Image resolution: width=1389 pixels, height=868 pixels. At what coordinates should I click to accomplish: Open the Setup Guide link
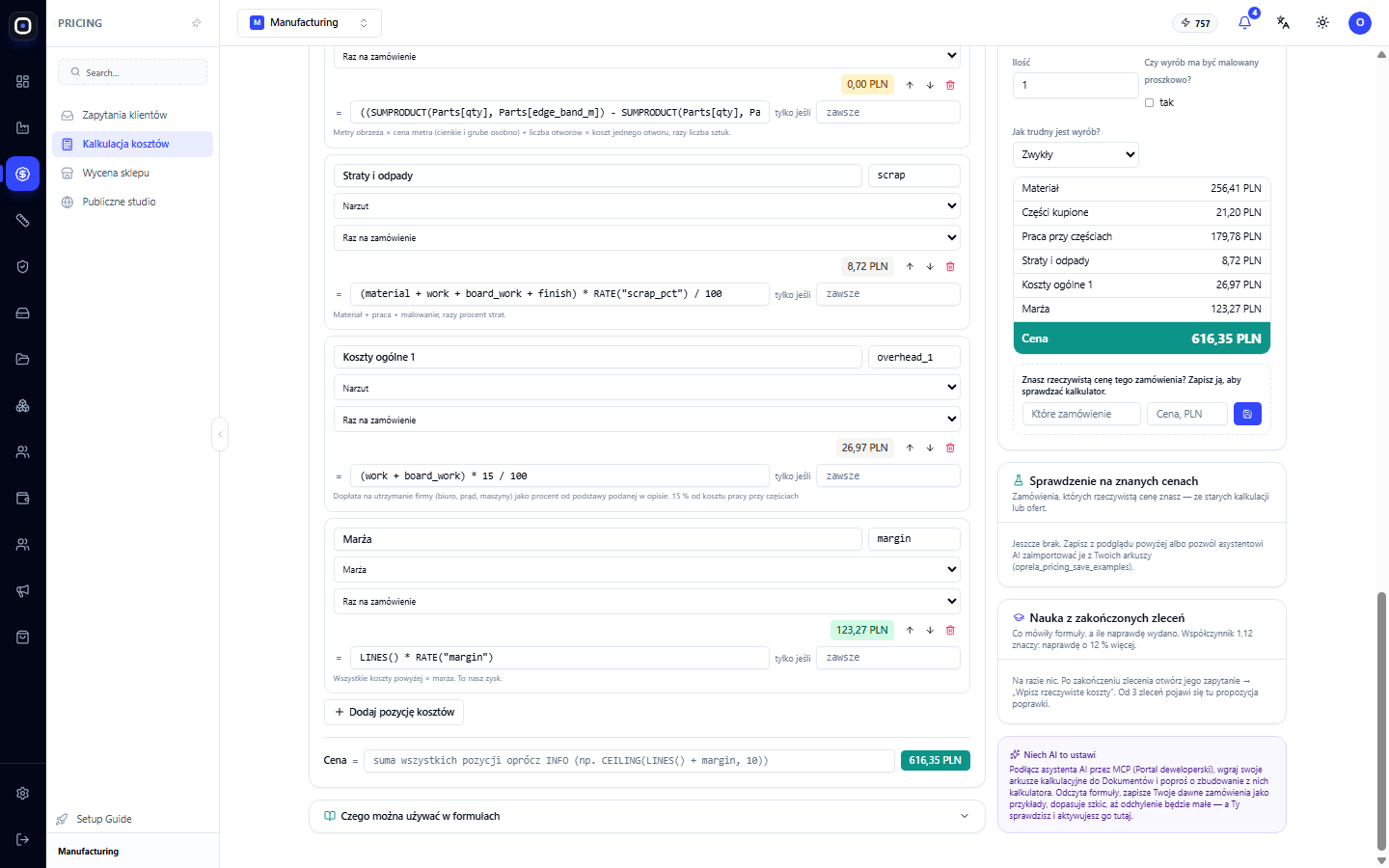(x=104, y=819)
